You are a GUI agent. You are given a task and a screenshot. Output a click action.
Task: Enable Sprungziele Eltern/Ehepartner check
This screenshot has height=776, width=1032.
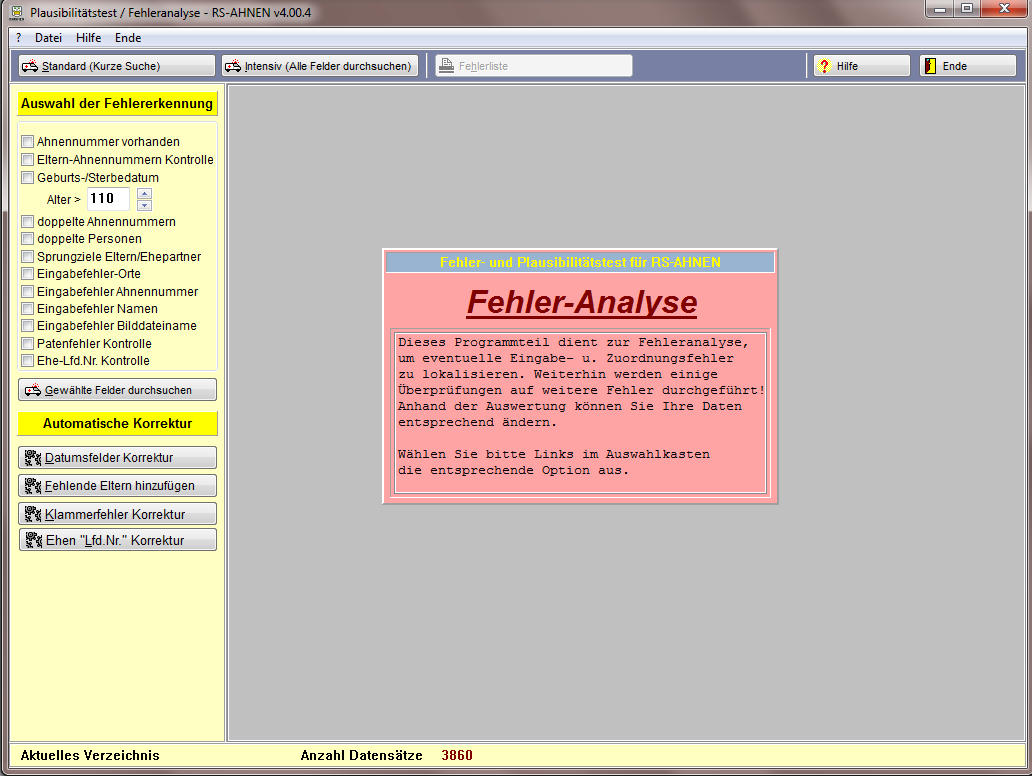pyautogui.click(x=28, y=256)
